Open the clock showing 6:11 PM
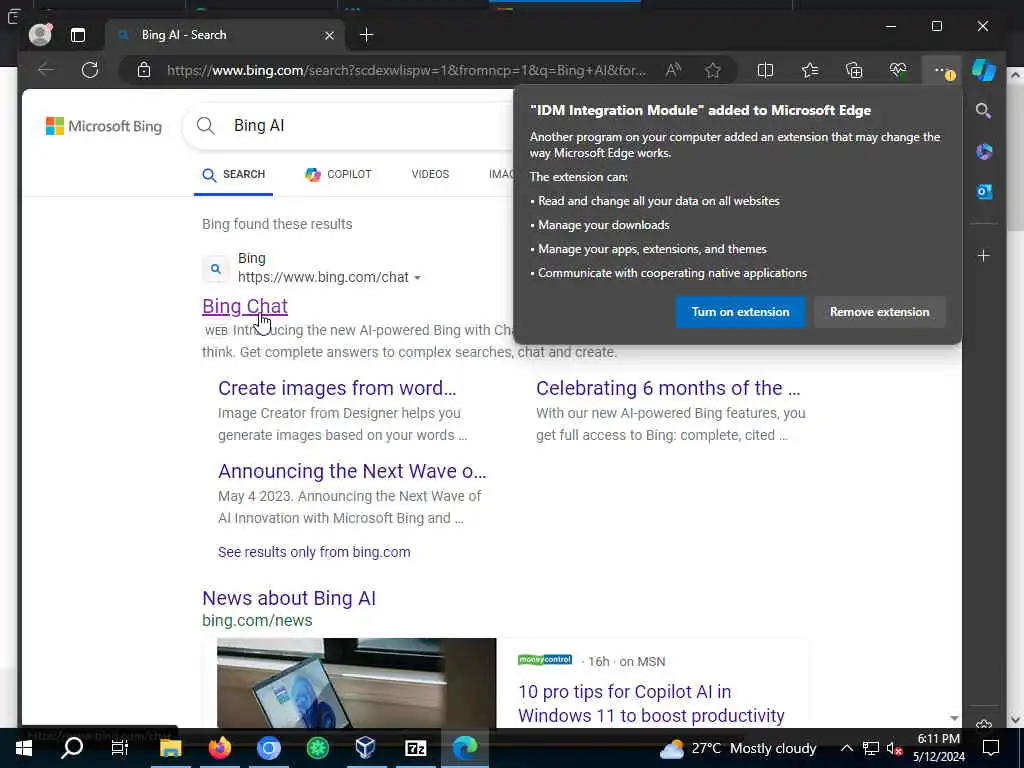Viewport: 1024px width, 768px height. tap(938, 748)
